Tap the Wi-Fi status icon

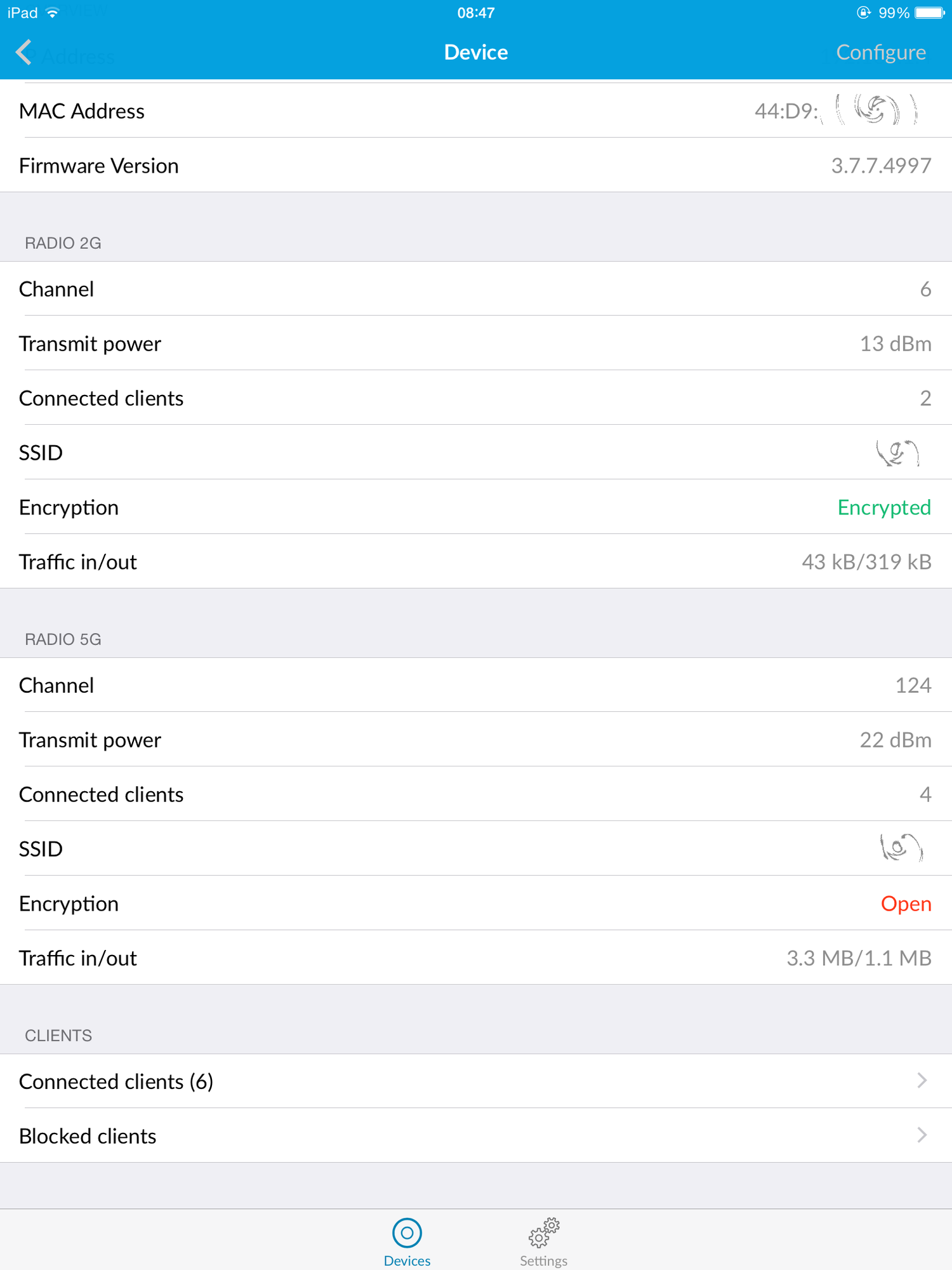coord(53,13)
